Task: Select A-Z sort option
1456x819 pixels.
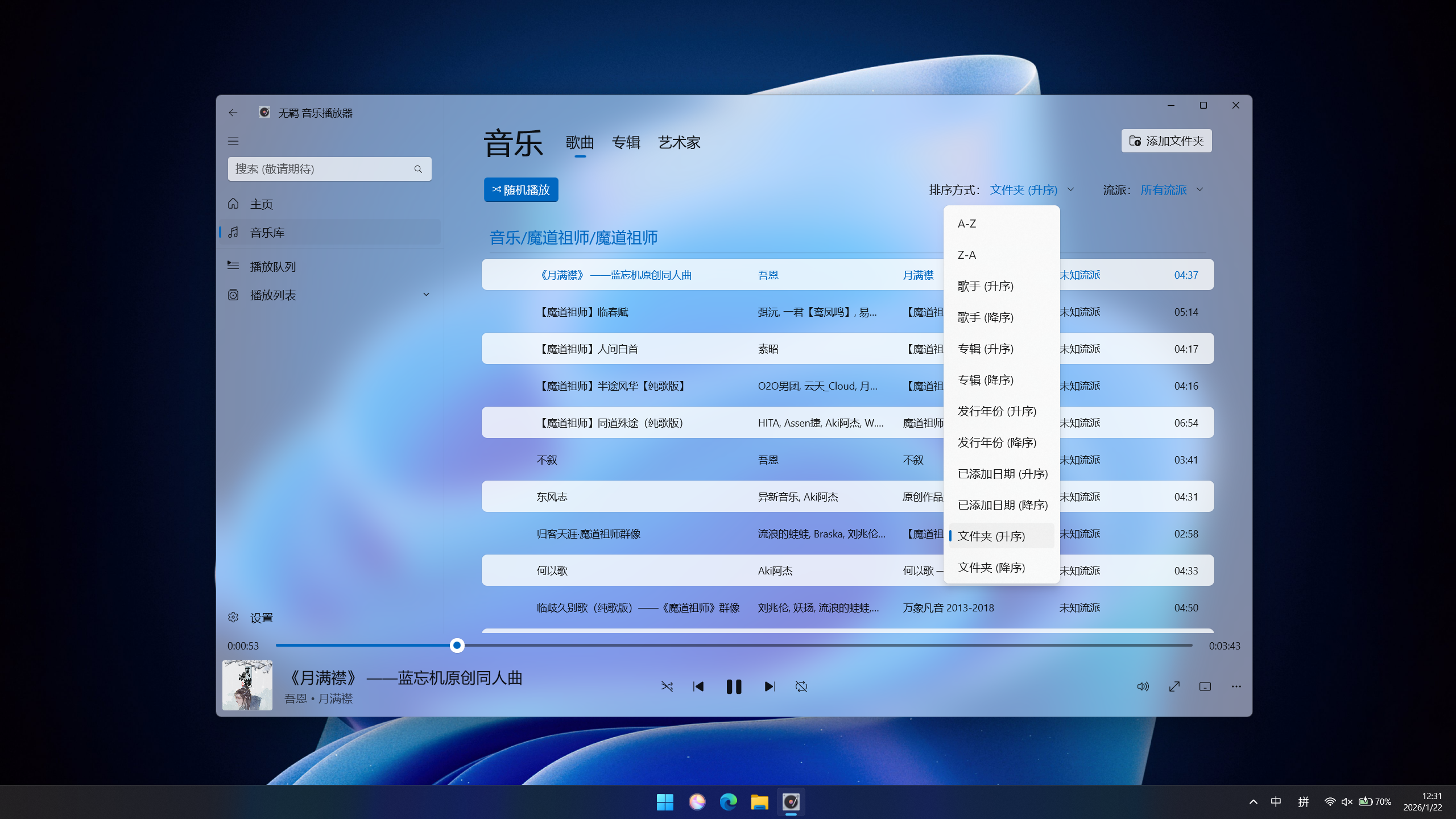Action: 1002,224
